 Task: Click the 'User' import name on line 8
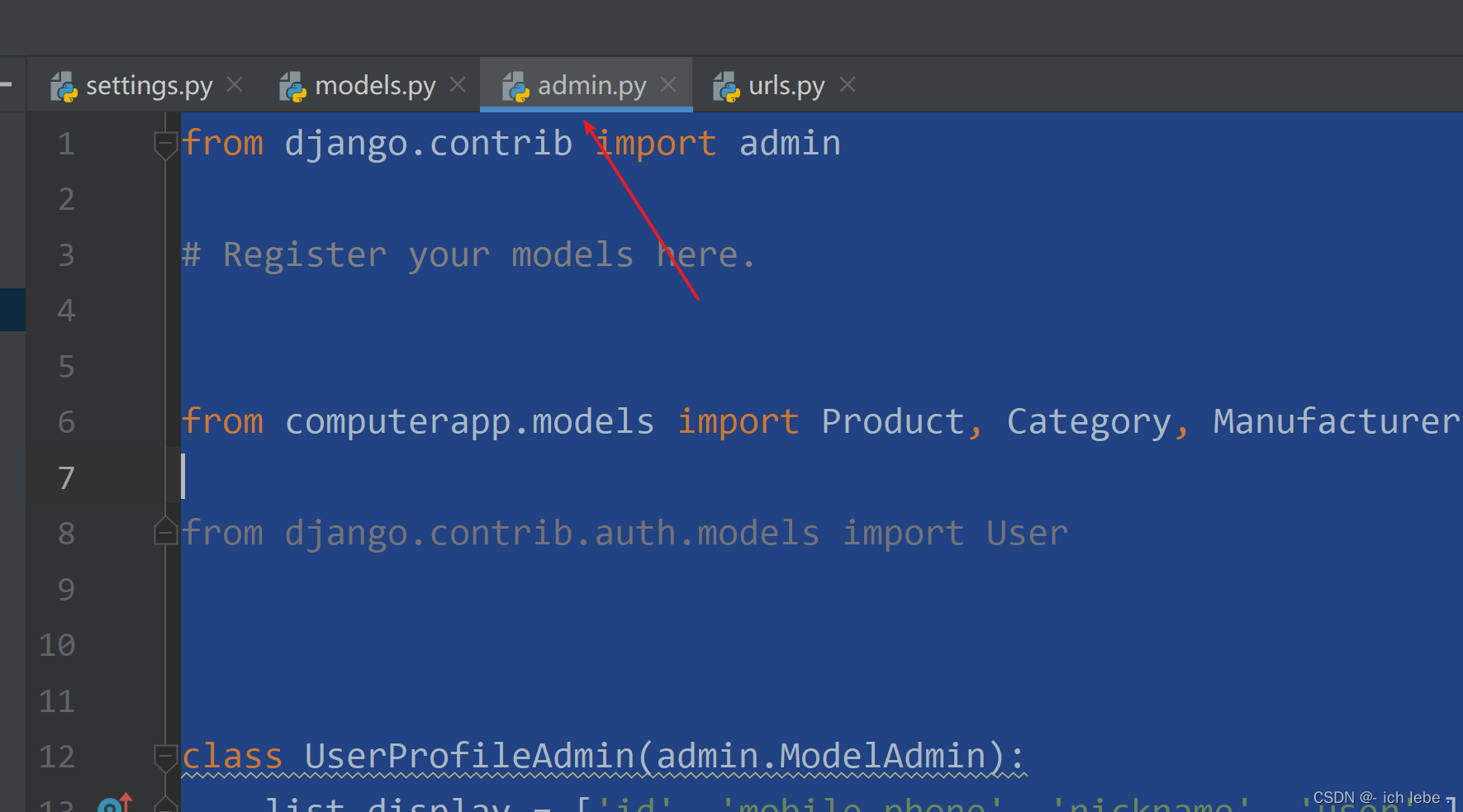[x=1027, y=534]
